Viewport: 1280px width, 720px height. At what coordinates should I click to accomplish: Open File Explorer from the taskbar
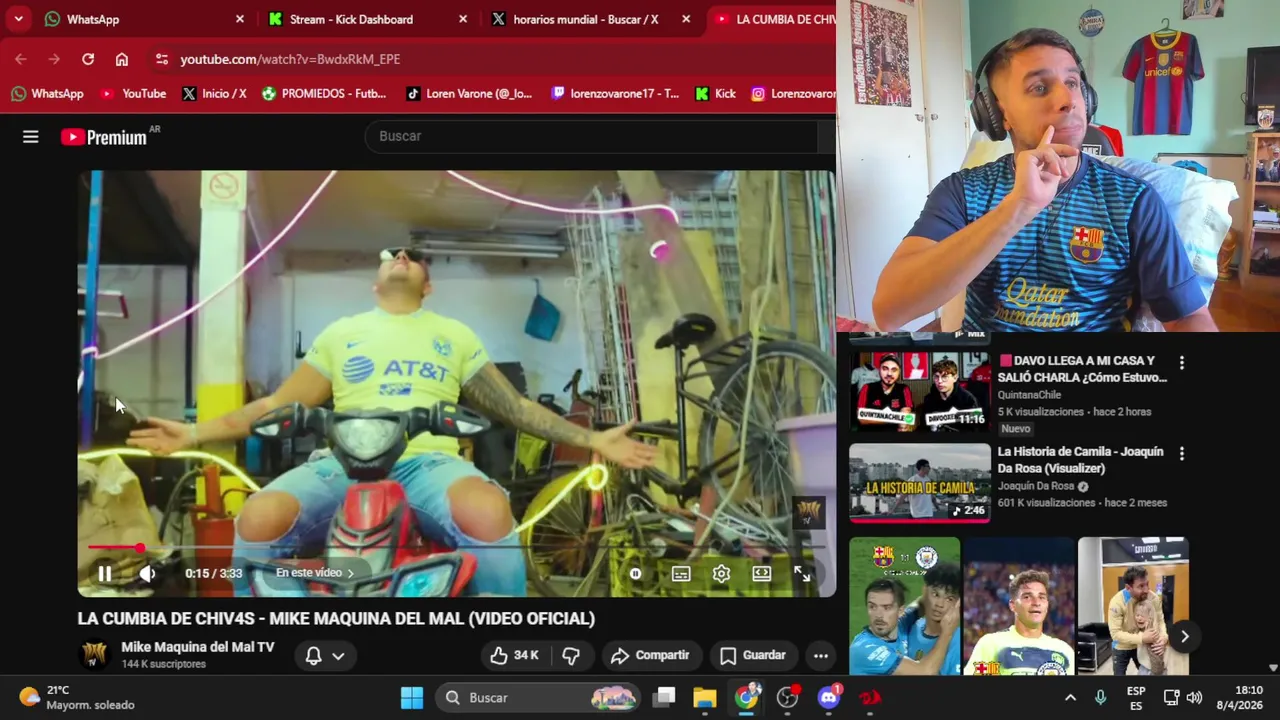705,698
